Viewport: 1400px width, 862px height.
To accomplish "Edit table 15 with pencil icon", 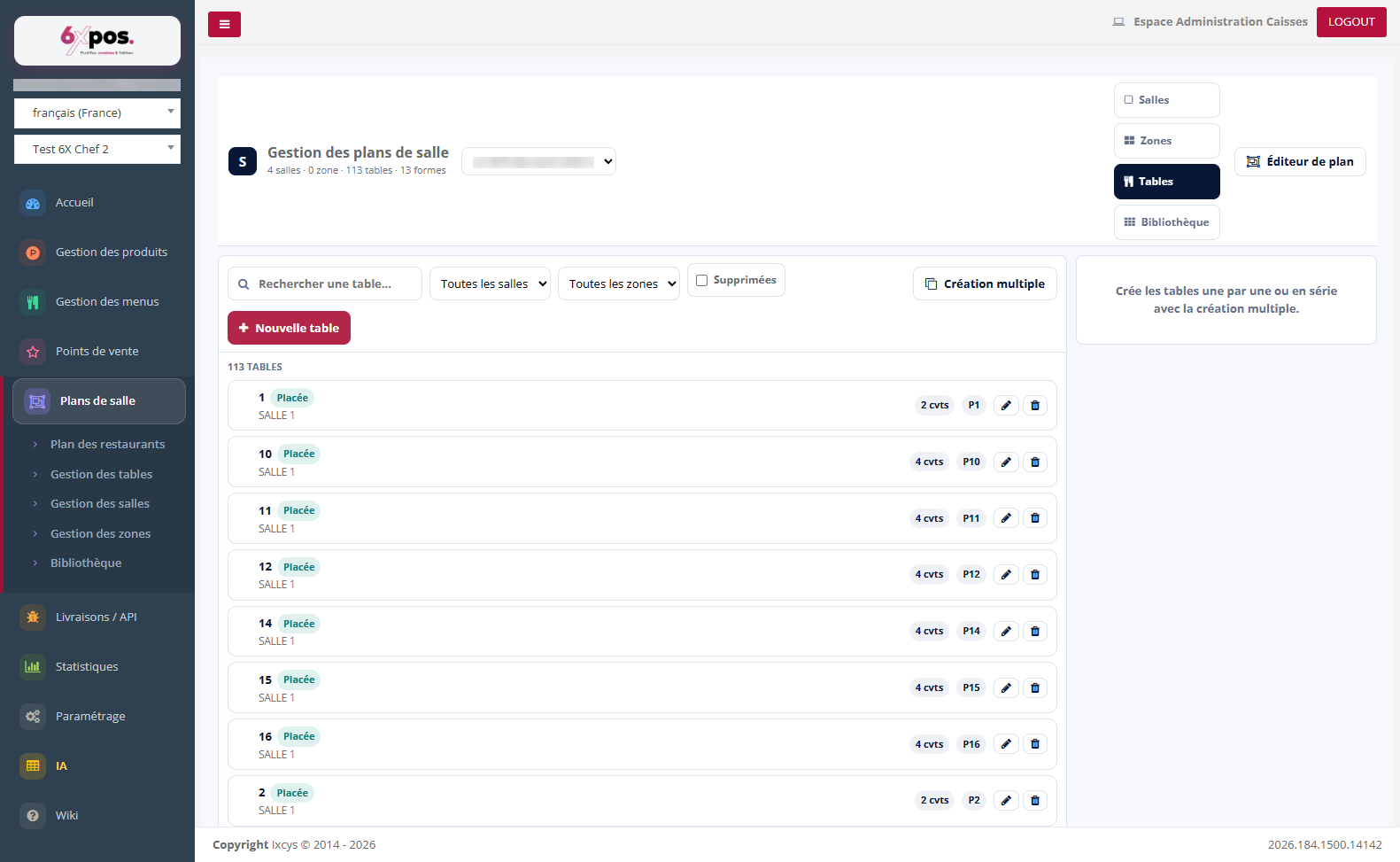I will 1006,687.
